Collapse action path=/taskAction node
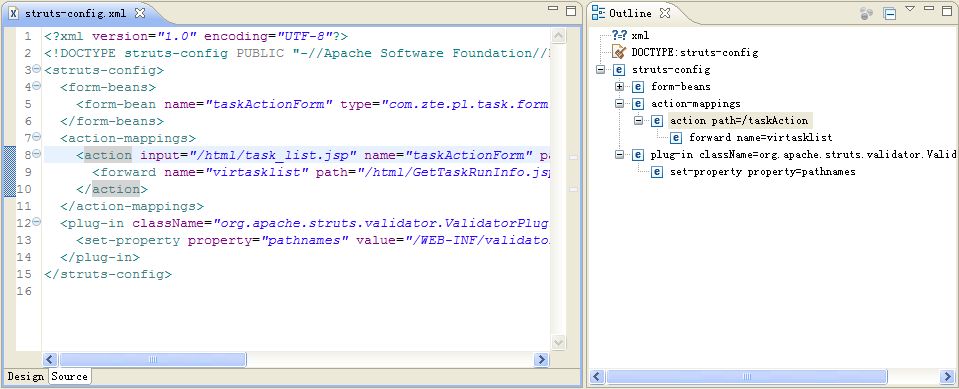This screenshot has height=389, width=959. point(639,121)
